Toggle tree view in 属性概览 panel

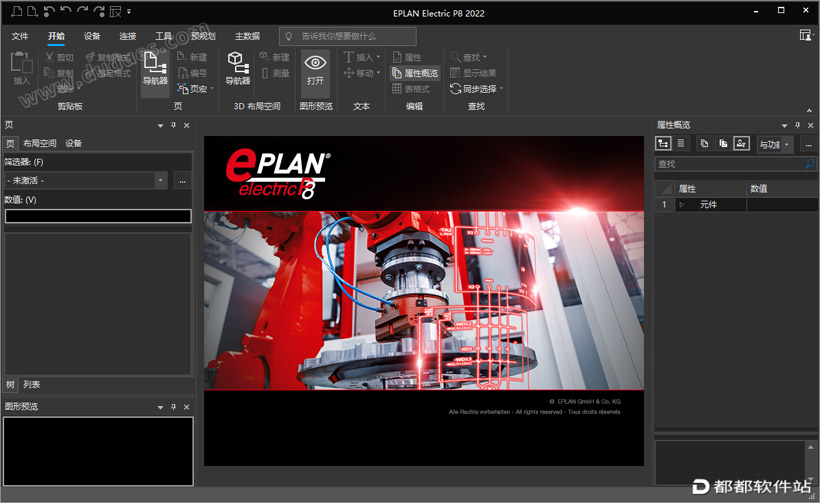(663, 143)
